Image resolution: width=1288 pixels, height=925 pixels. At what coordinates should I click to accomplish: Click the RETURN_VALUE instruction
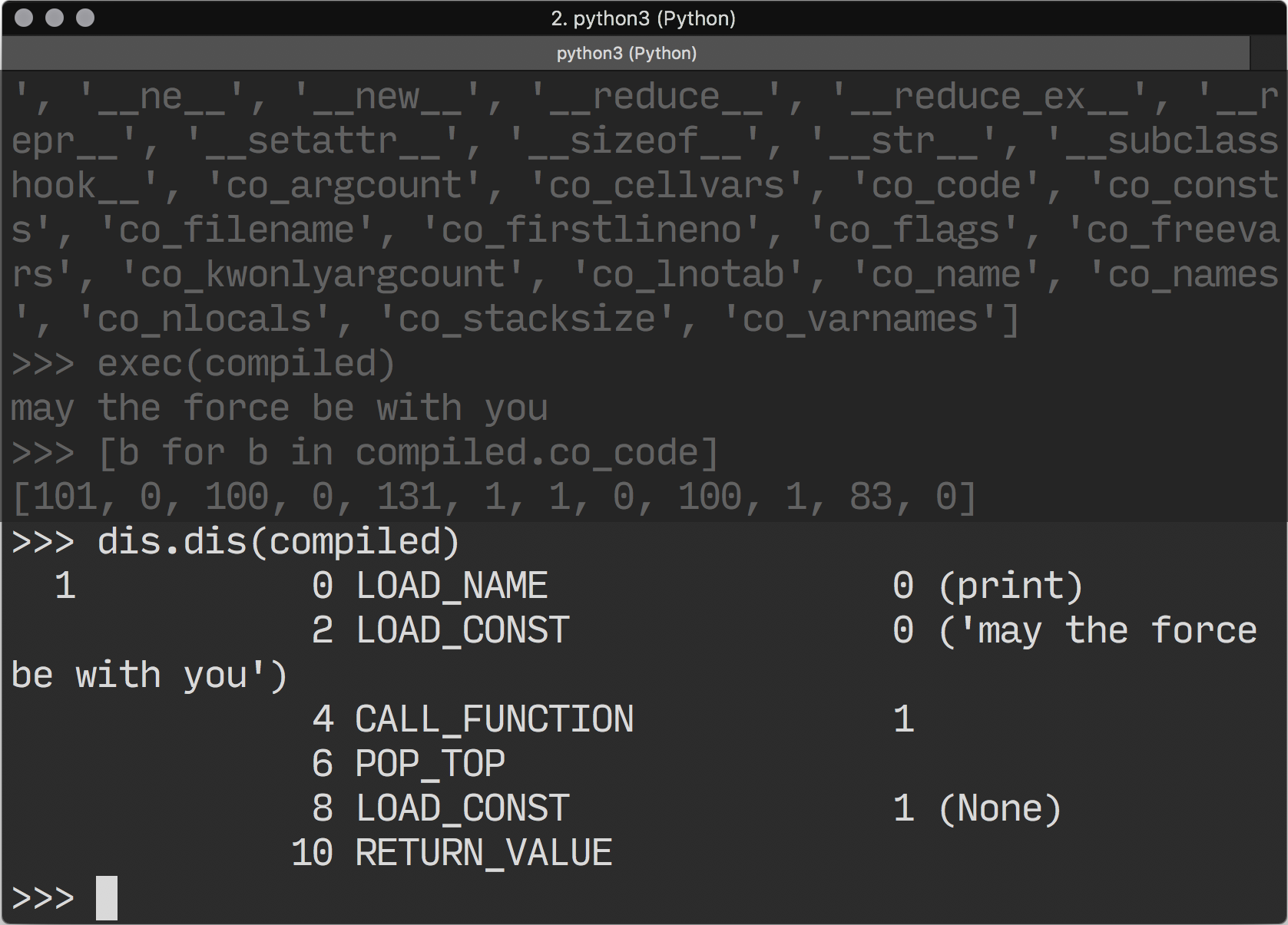483,853
